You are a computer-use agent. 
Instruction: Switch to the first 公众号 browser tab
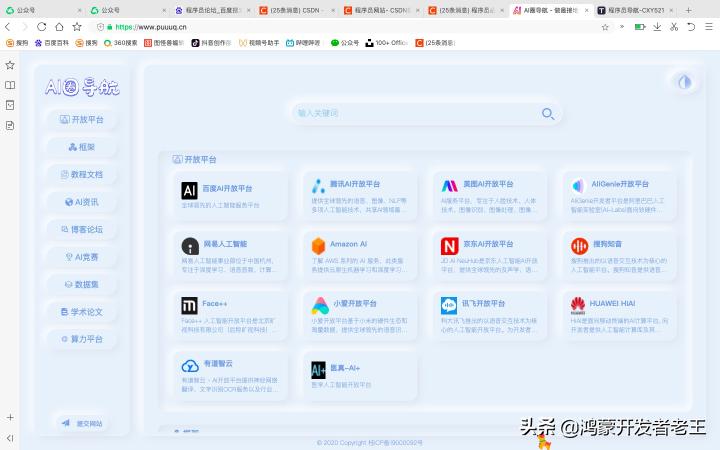(44, 10)
